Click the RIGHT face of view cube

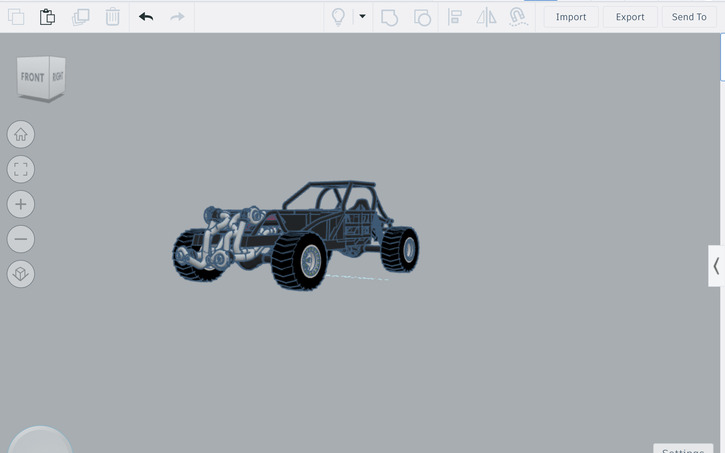click(57, 76)
